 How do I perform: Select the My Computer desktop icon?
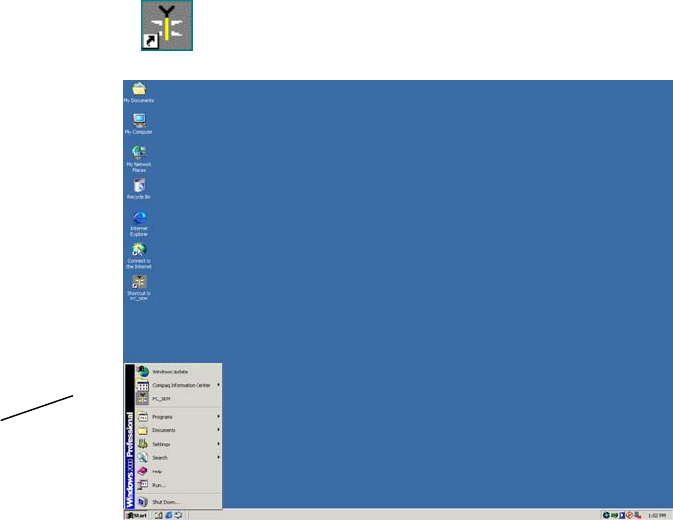click(139, 124)
